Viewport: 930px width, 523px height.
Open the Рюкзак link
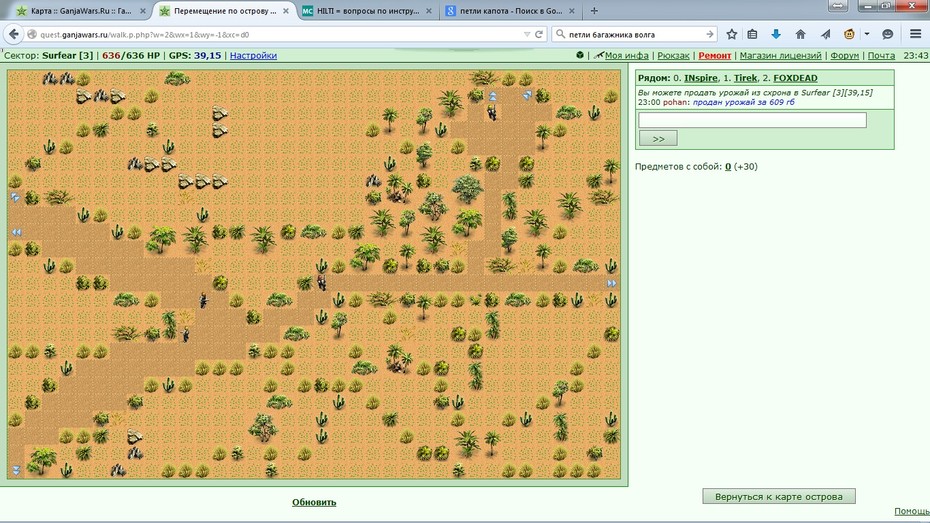click(x=673, y=55)
